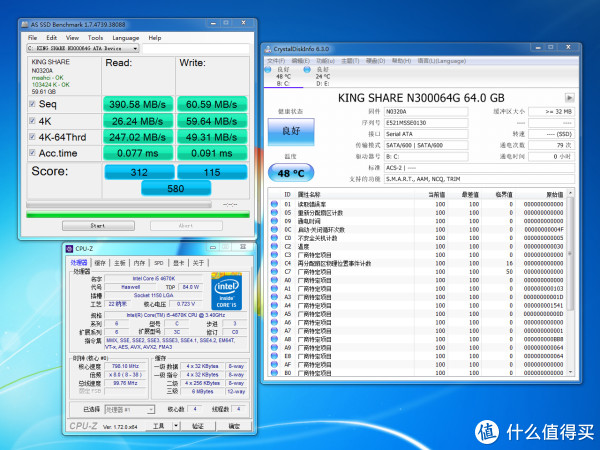This screenshot has height=450, width=600.
Task: Open the 语言(L)(Language) menu in CrystalDiskInfo
Action: 441,61
